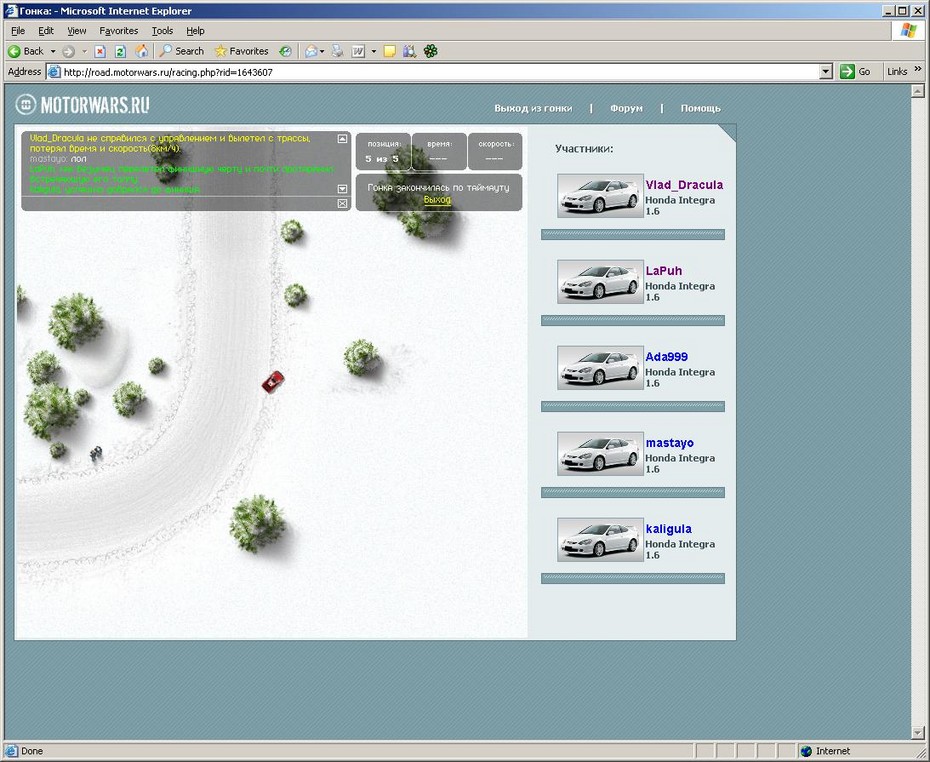Click the 'Done' status bar text
This screenshot has width=930, height=762.
pos(32,751)
